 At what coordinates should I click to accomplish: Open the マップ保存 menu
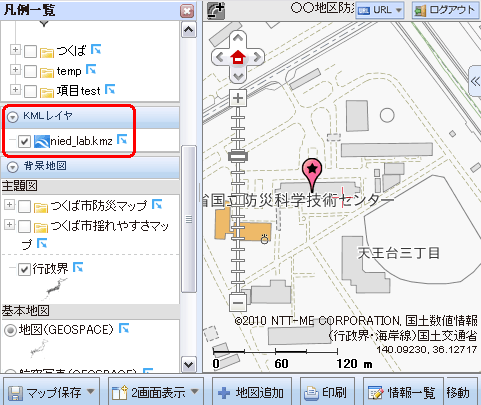51,392
